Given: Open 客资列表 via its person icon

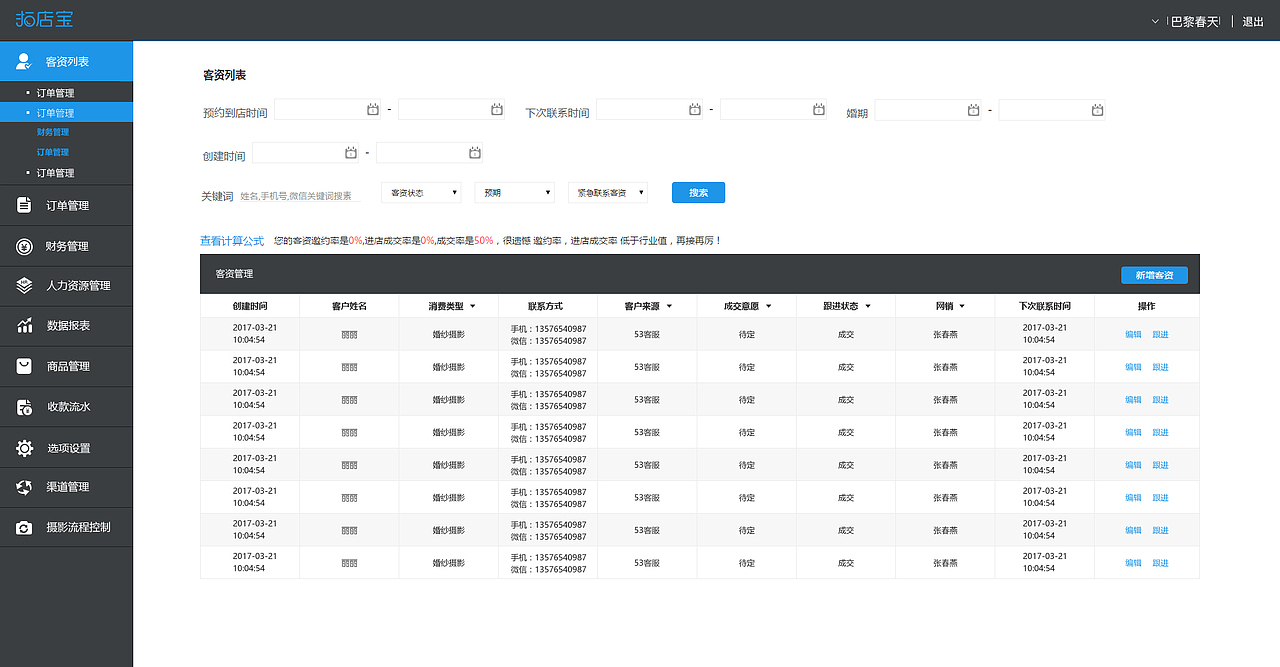Looking at the screenshot, I should pos(24,61).
